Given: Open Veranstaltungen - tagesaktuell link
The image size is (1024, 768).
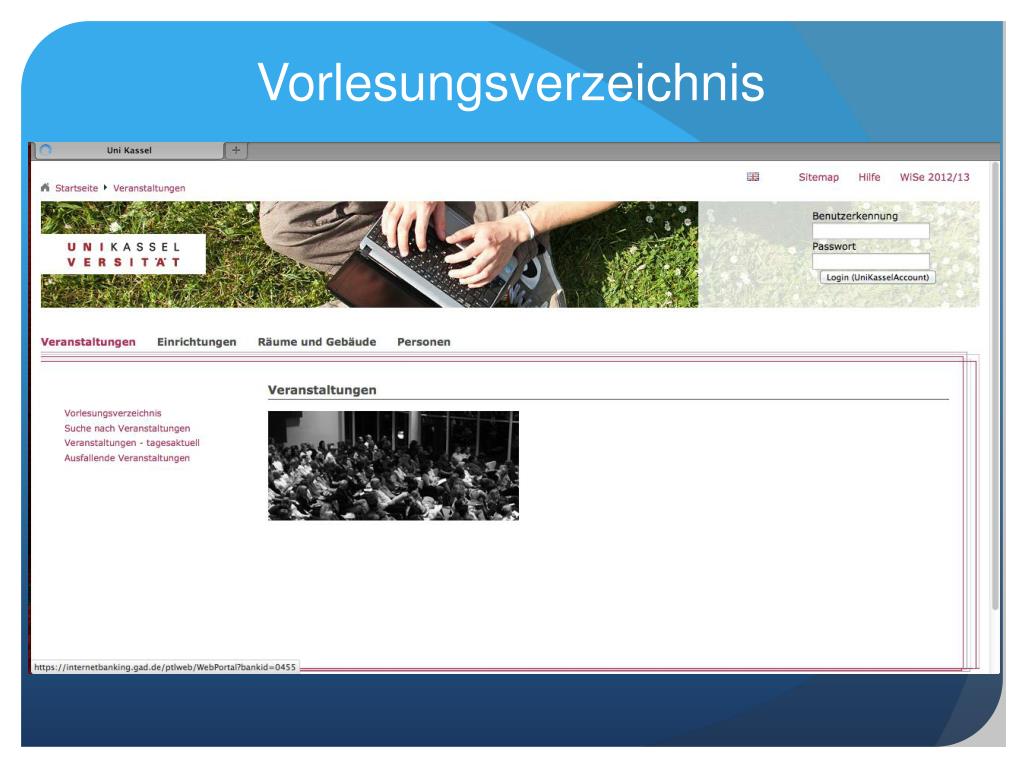Looking at the screenshot, I should click(132, 443).
